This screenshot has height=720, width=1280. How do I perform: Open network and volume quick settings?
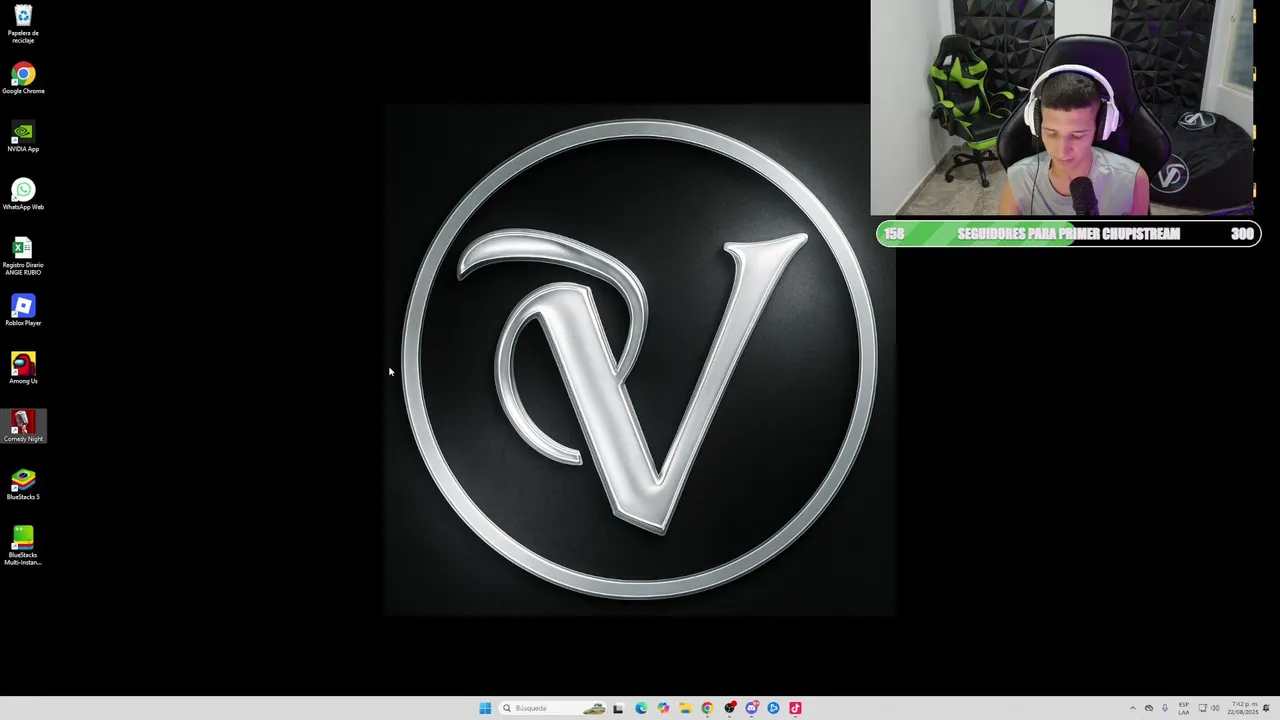1209,708
